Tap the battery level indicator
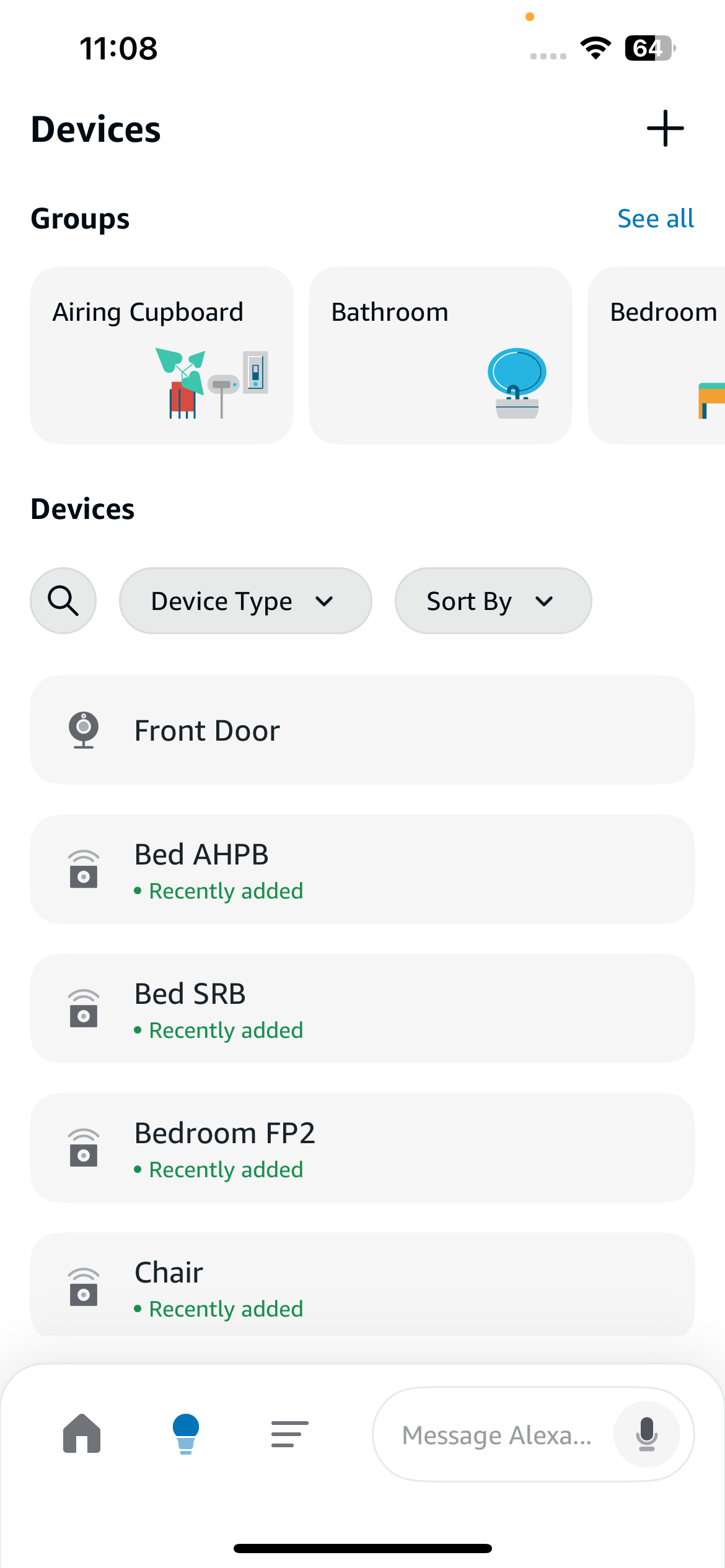Screen dimensions: 725x1568 click(649, 48)
